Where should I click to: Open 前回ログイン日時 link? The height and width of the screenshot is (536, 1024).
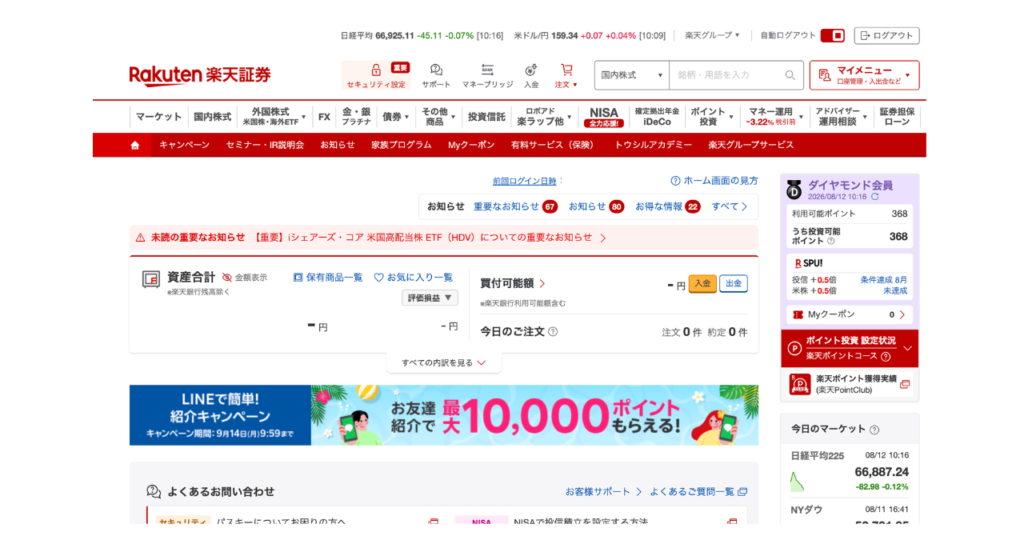(x=524, y=181)
